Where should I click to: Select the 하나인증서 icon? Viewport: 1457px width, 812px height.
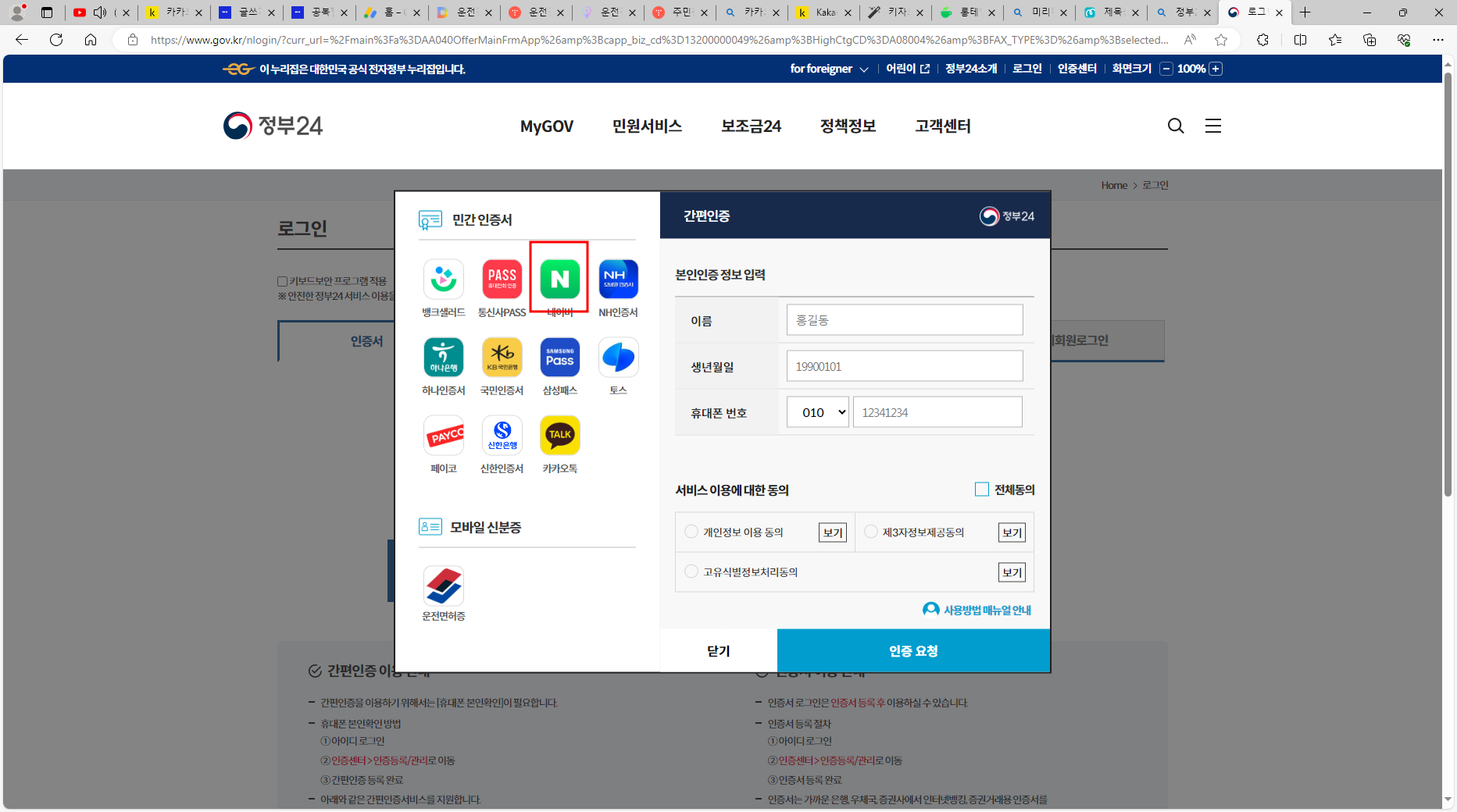[x=444, y=358]
